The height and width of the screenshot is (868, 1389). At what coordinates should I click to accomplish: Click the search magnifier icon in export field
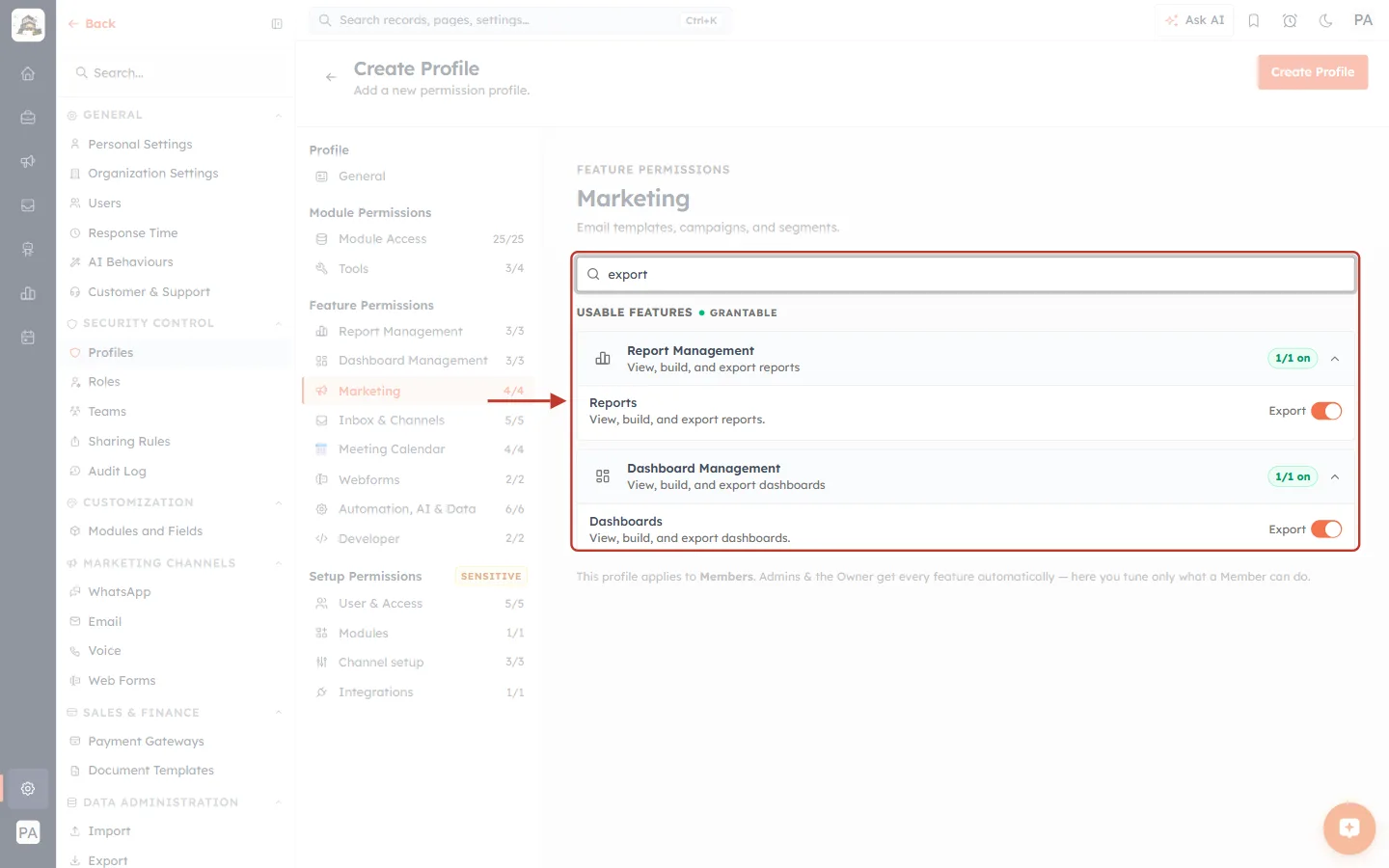593,275
